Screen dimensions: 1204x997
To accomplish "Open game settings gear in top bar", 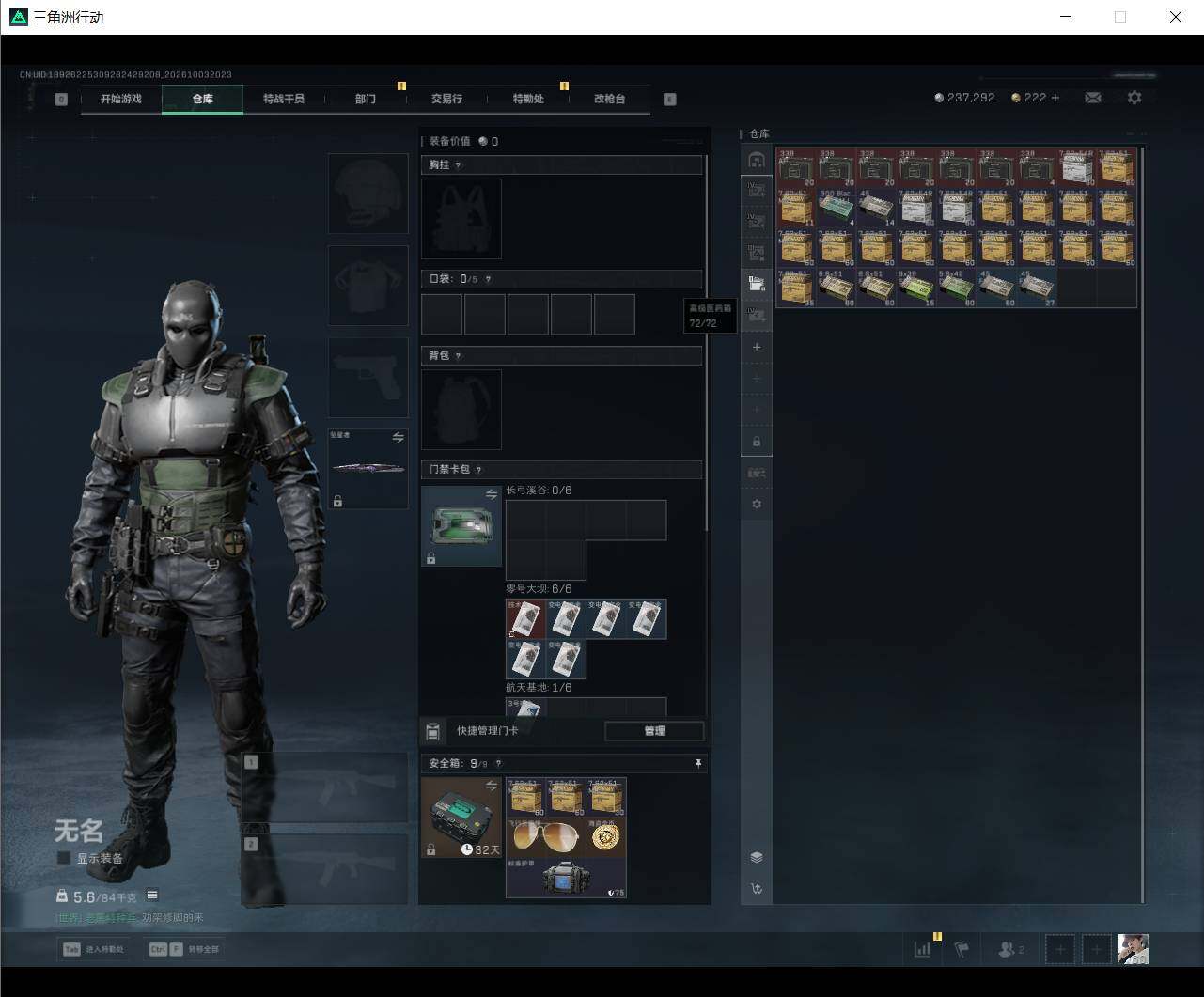I will tap(1134, 98).
